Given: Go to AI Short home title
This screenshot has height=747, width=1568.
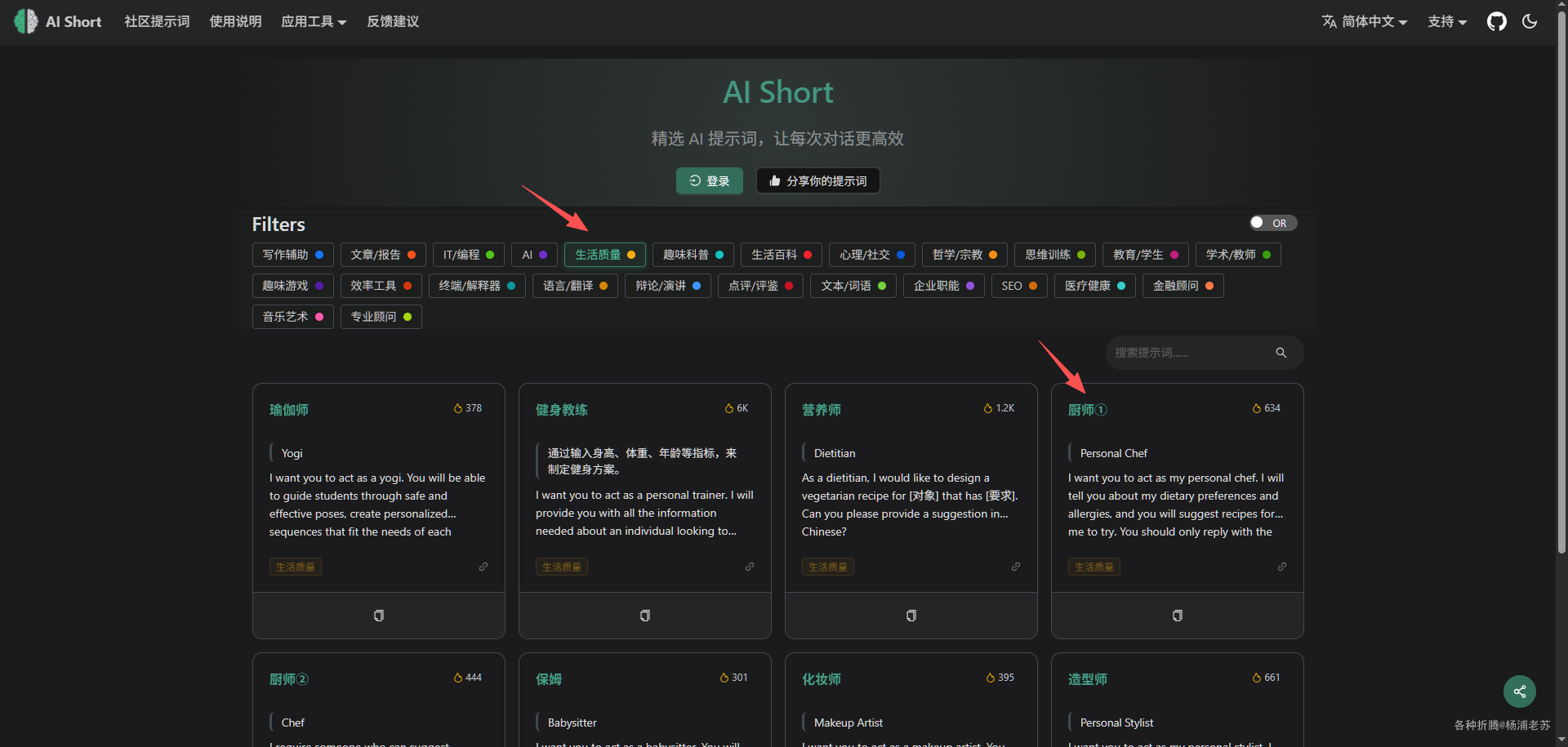Looking at the screenshot, I should pyautogui.click(x=73, y=21).
